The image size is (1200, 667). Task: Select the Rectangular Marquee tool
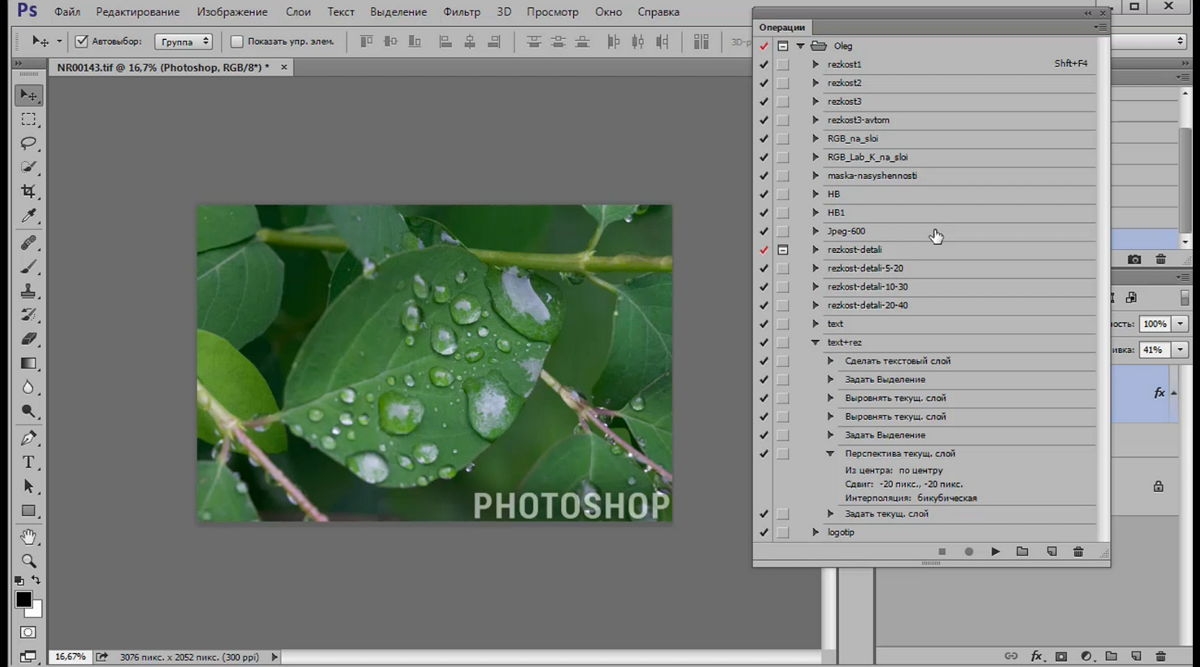[29, 119]
